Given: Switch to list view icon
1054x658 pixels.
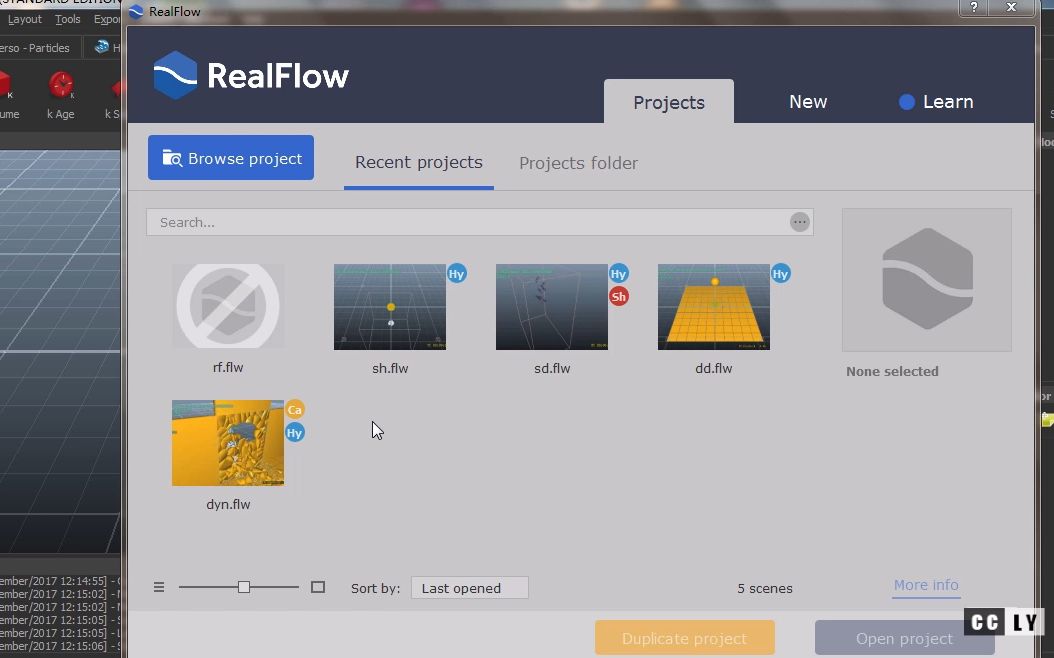Looking at the screenshot, I should (159, 587).
